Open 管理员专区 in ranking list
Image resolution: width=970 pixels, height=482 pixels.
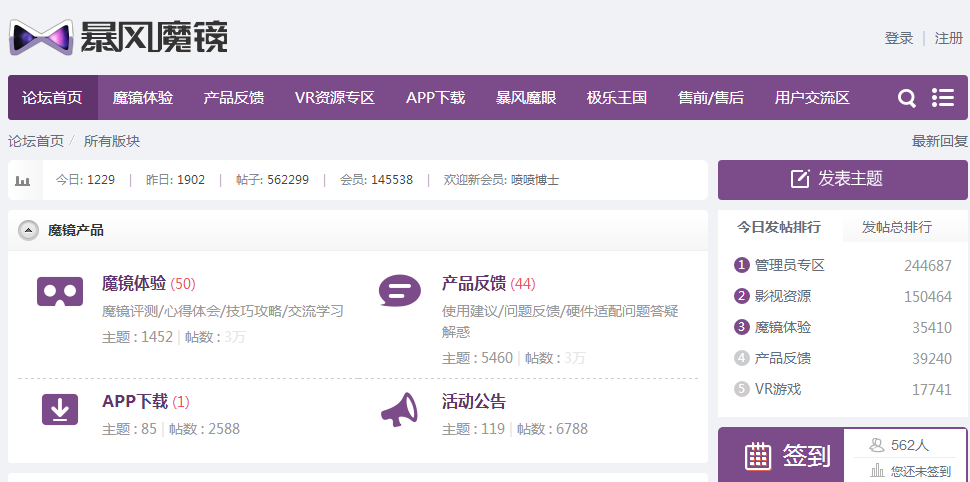pyautogui.click(x=790, y=265)
